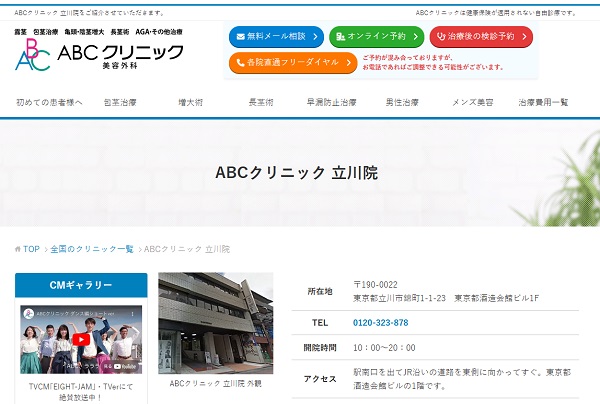Click the home icon beside TOP breadcrumb
Image resolution: width=600 pixels, height=404 pixels.
coord(18,249)
